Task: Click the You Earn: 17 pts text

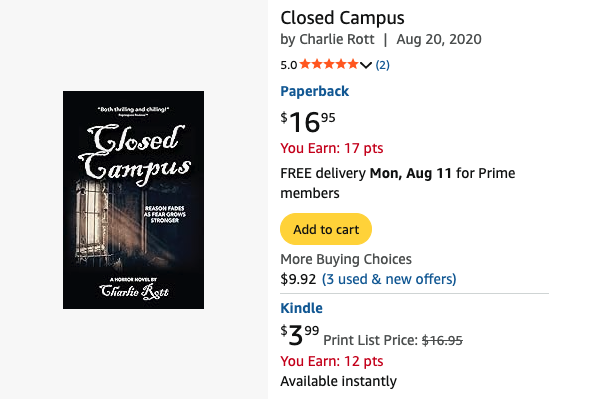Action: pos(332,148)
